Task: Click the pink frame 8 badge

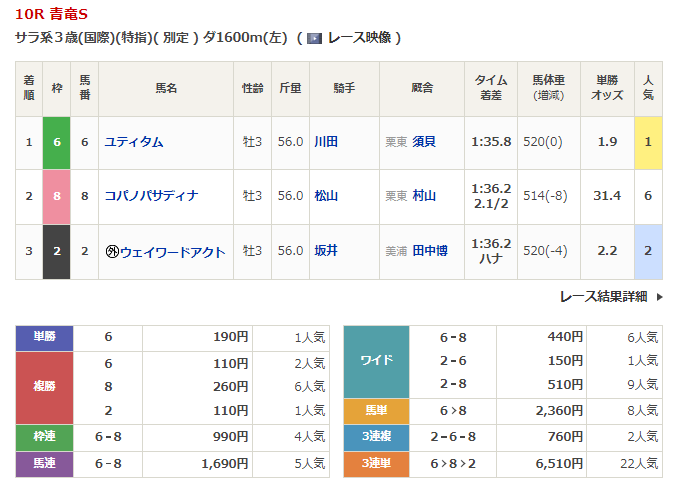Action: 57,197
